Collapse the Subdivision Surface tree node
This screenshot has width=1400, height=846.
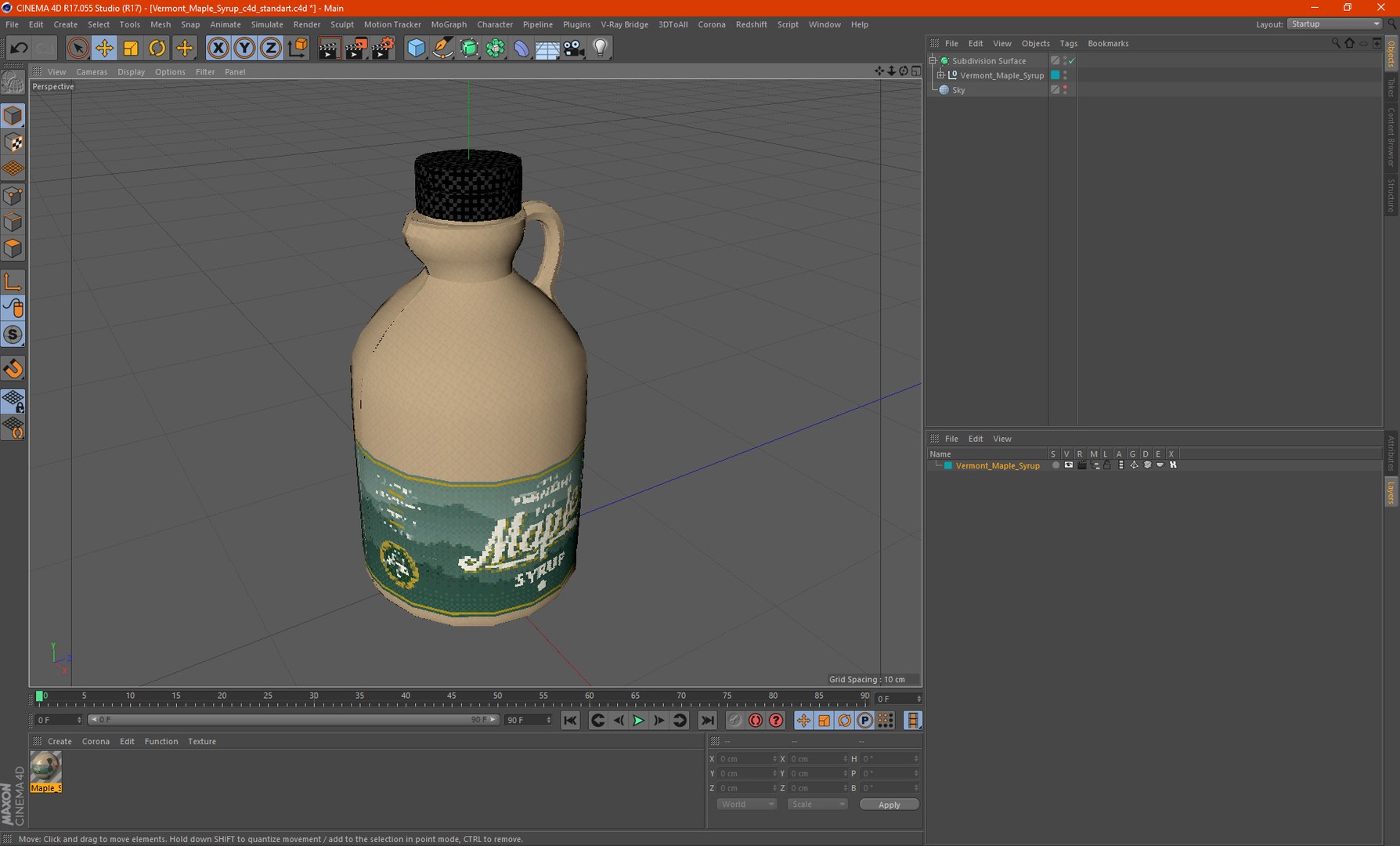[933, 60]
